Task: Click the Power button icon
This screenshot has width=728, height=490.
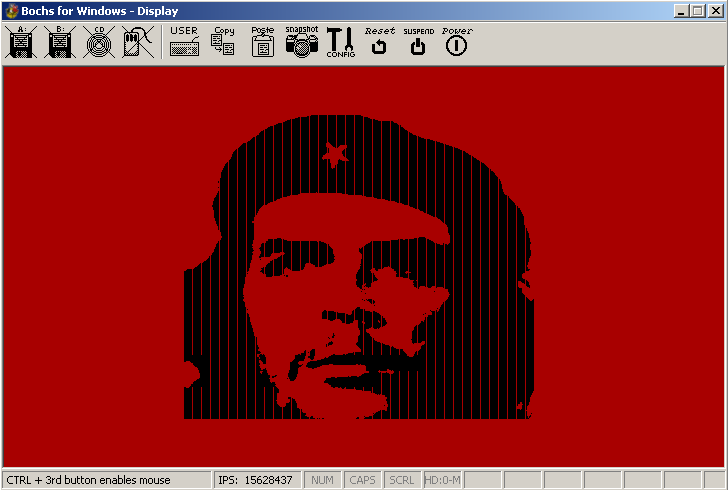Action: pyautogui.click(x=457, y=42)
